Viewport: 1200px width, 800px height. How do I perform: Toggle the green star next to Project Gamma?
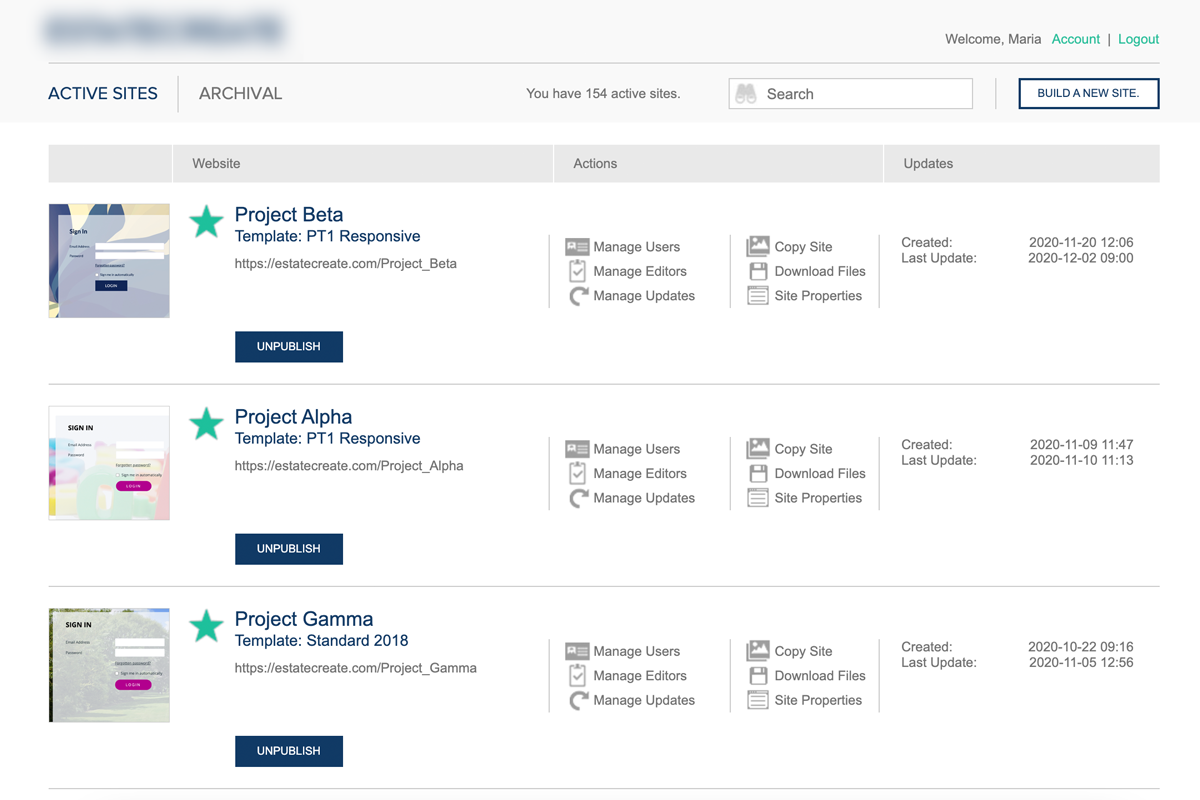pyautogui.click(x=206, y=626)
